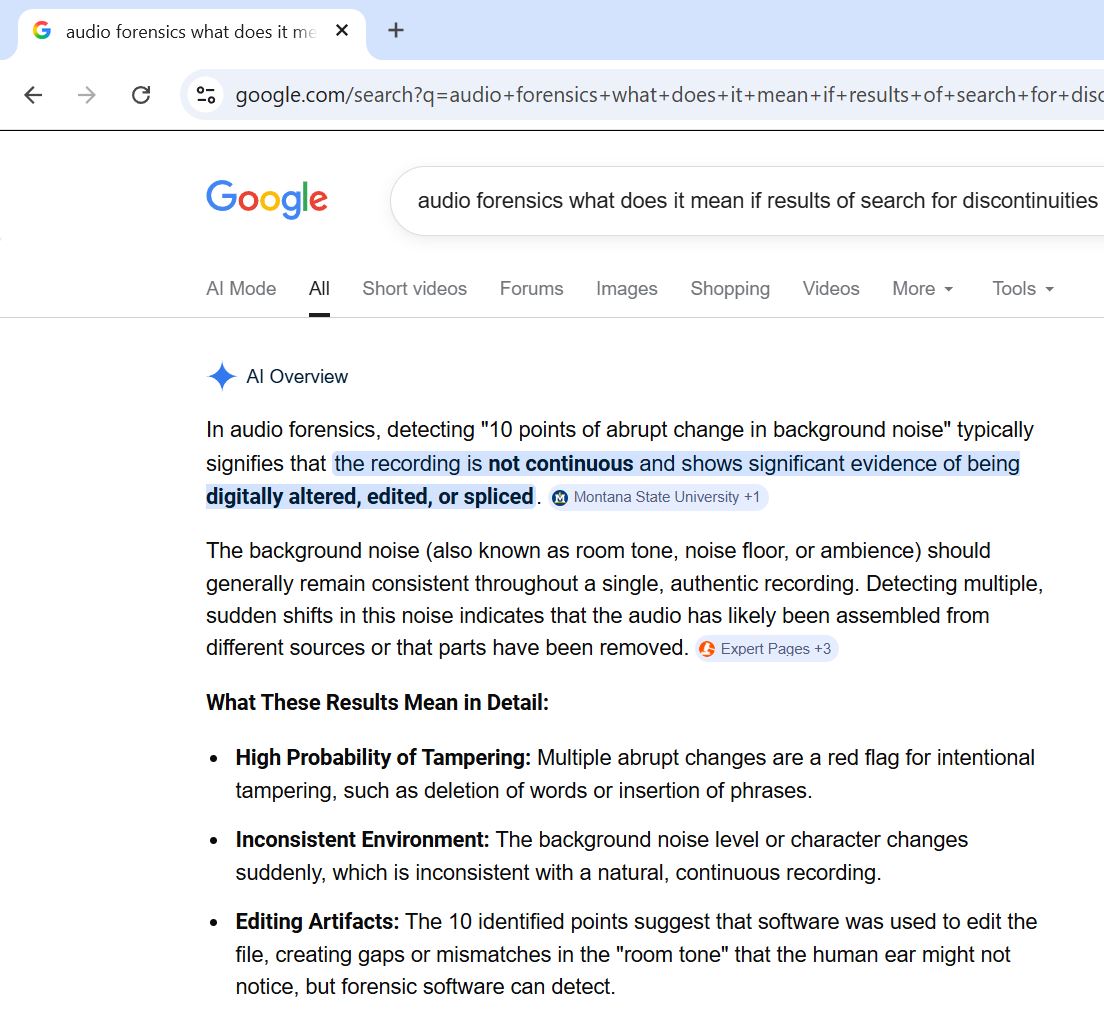Expand the More search filters dropdown
This screenshot has width=1104, height=1017.
click(x=922, y=289)
